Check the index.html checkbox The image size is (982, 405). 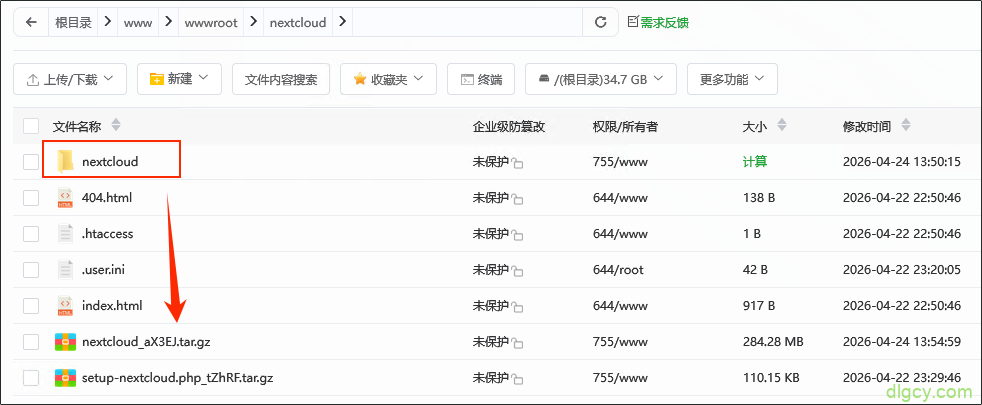coord(31,306)
